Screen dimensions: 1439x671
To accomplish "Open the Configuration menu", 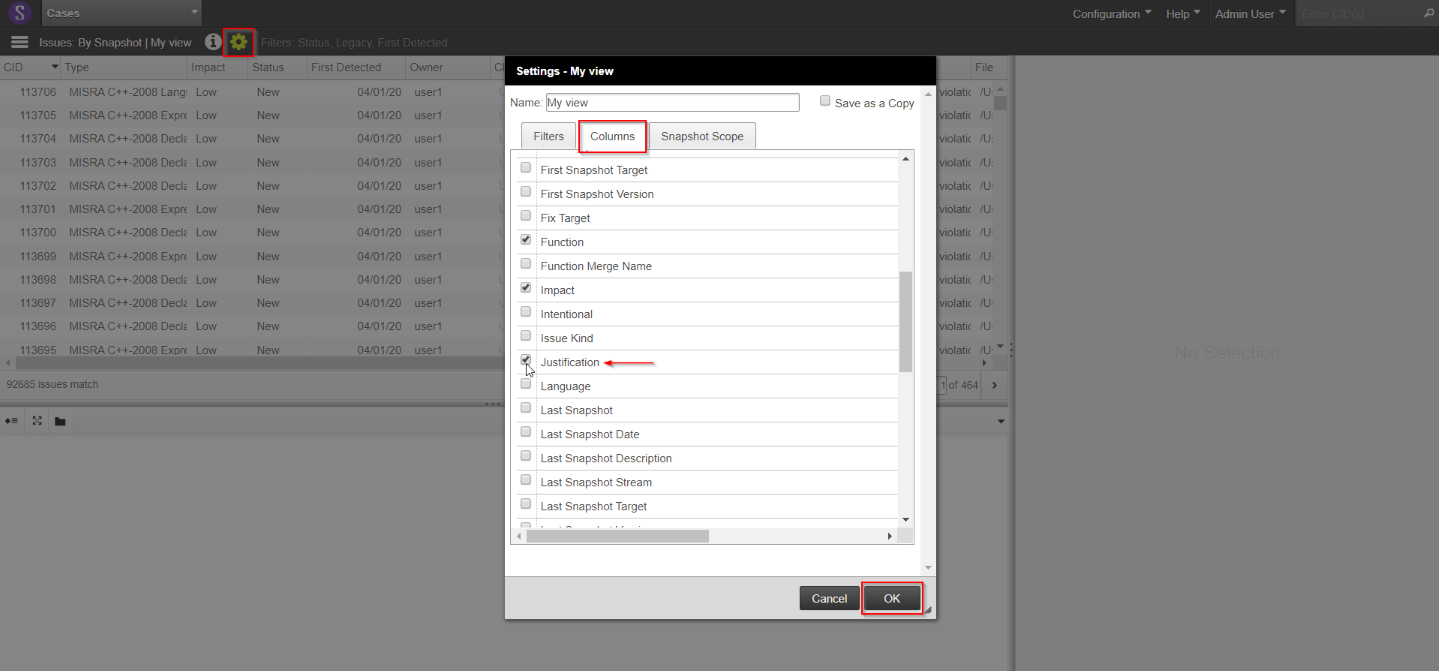I will [x=1112, y=14].
